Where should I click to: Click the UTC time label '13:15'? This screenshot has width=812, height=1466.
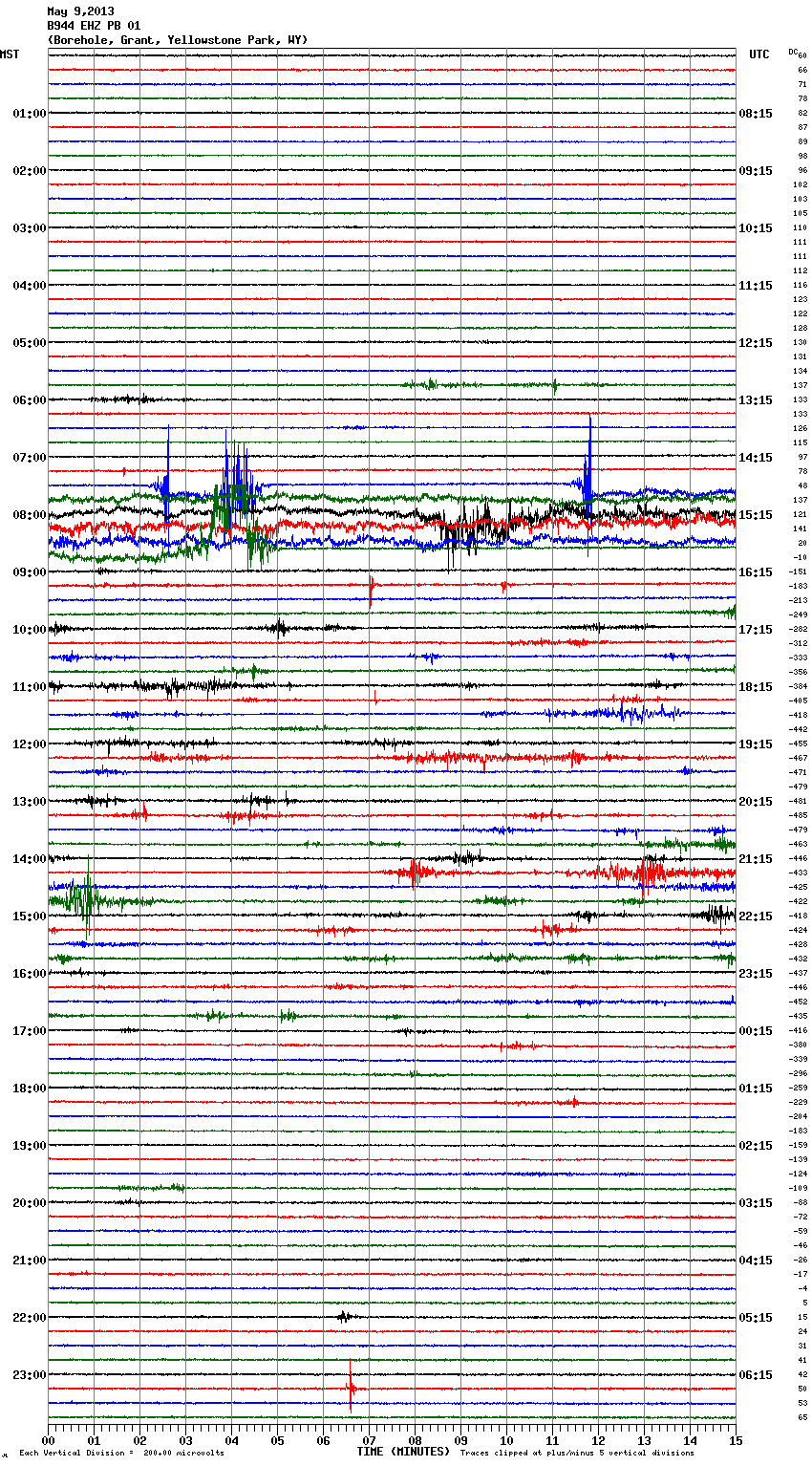756,400
